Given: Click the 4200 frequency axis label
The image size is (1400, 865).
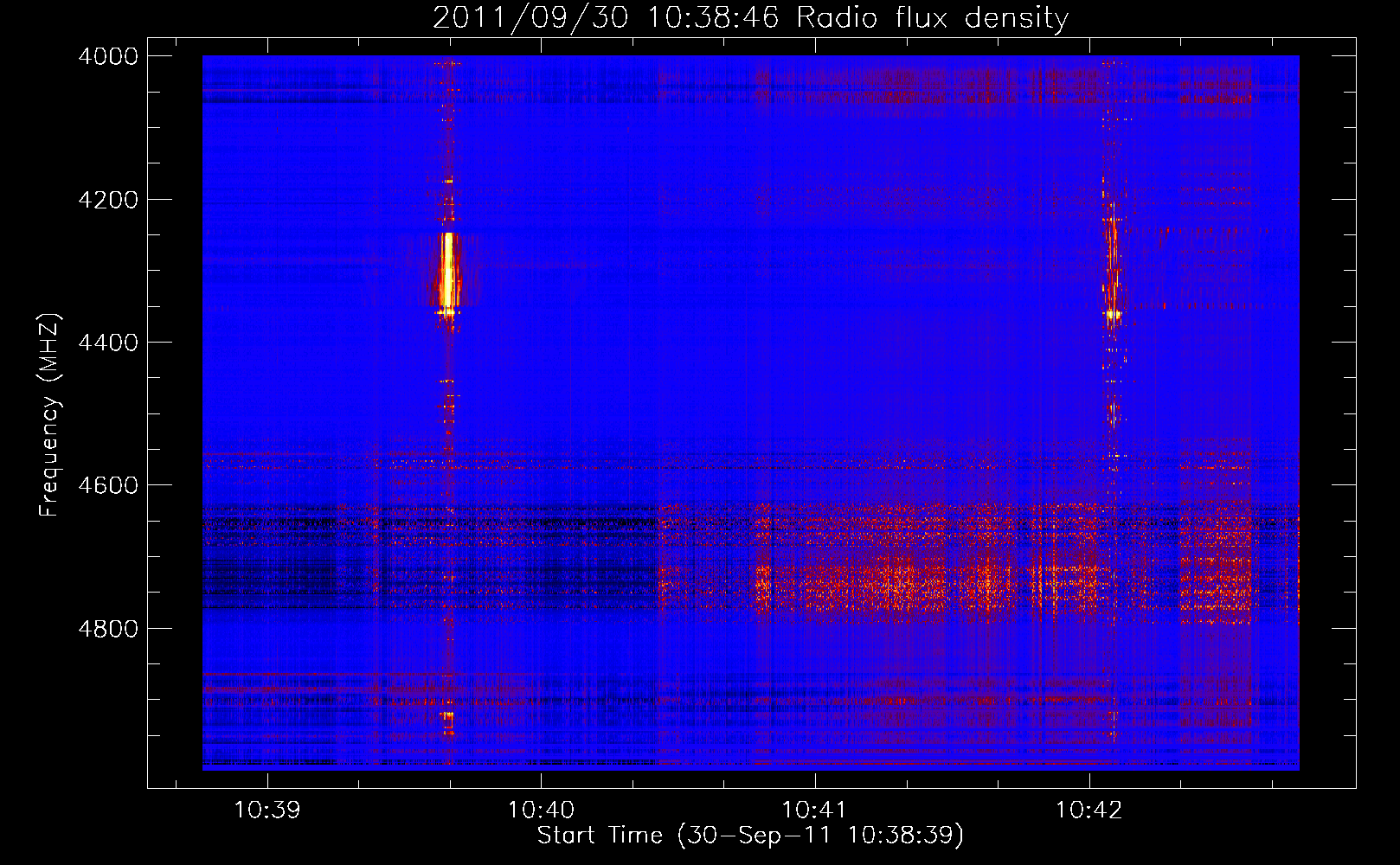Looking at the screenshot, I should [108, 200].
